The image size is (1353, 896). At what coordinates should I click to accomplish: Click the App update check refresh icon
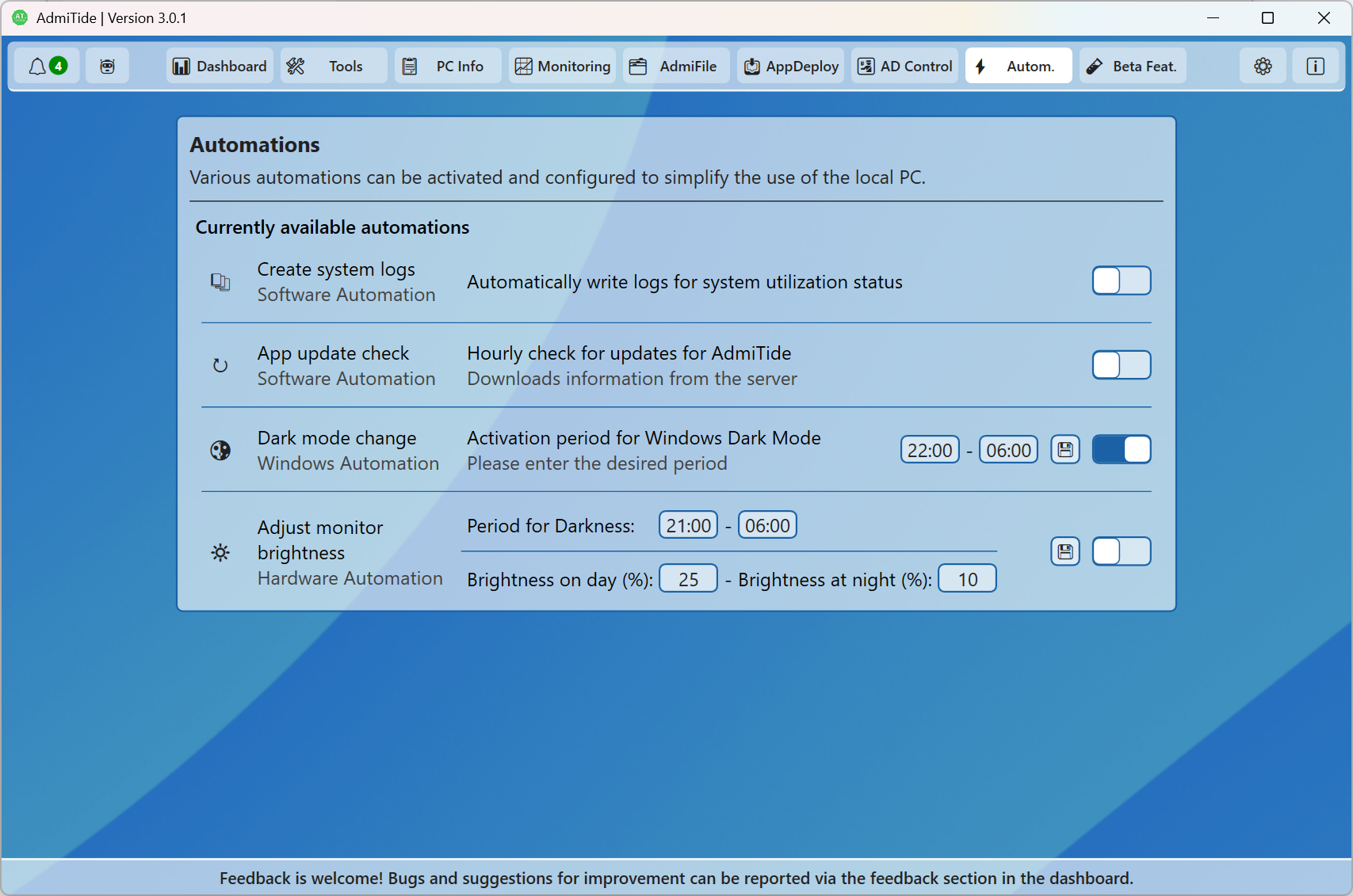point(220,365)
